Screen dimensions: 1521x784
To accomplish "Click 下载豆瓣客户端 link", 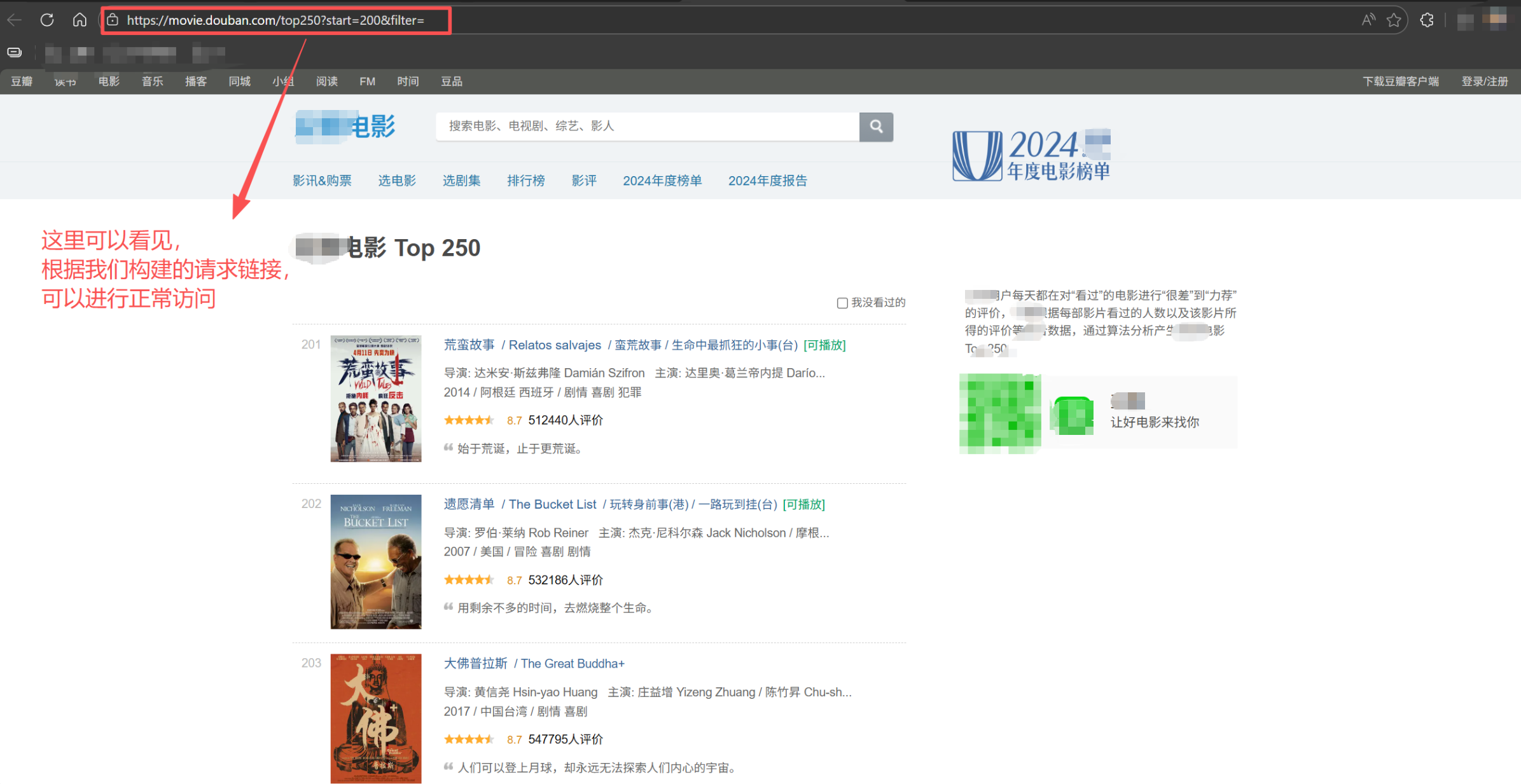I will 1400,81.
